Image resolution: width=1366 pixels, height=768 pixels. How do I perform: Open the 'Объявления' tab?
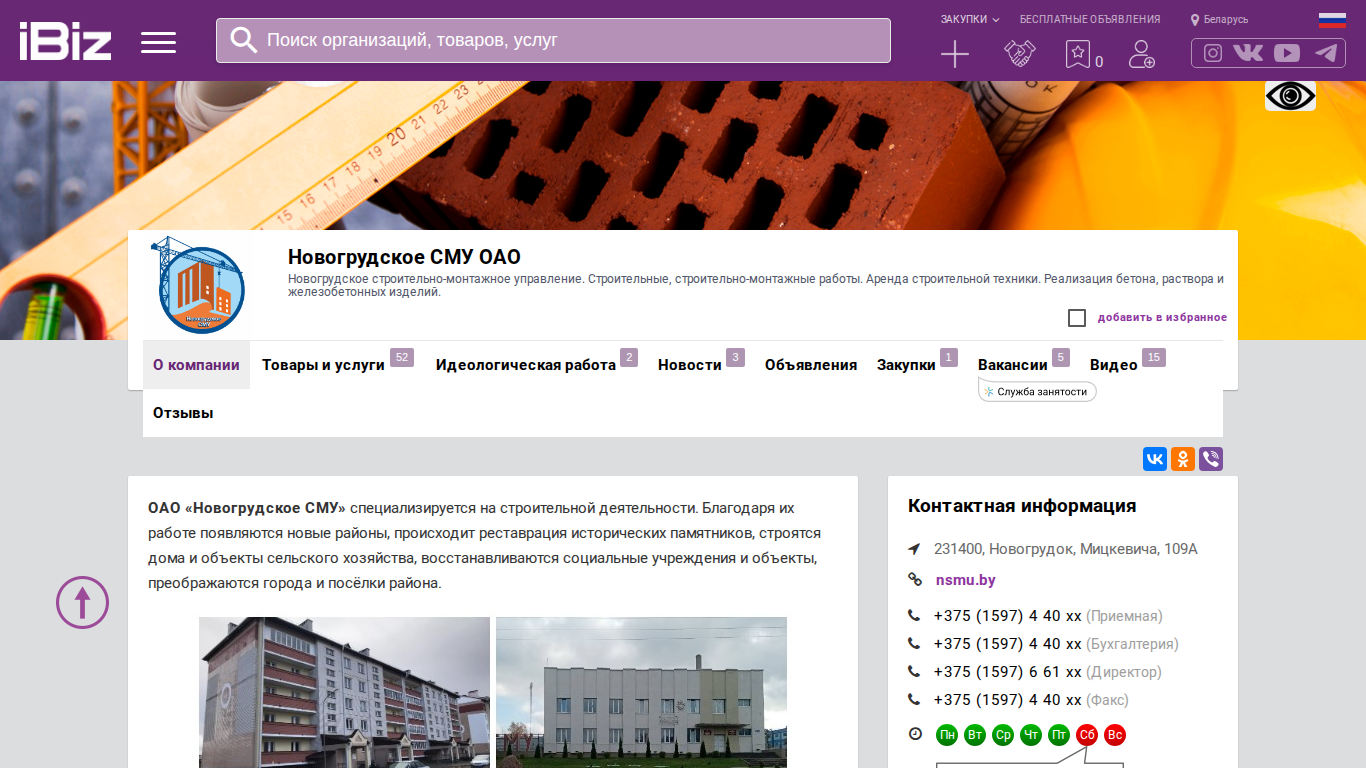pyautogui.click(x=811, y=365)
